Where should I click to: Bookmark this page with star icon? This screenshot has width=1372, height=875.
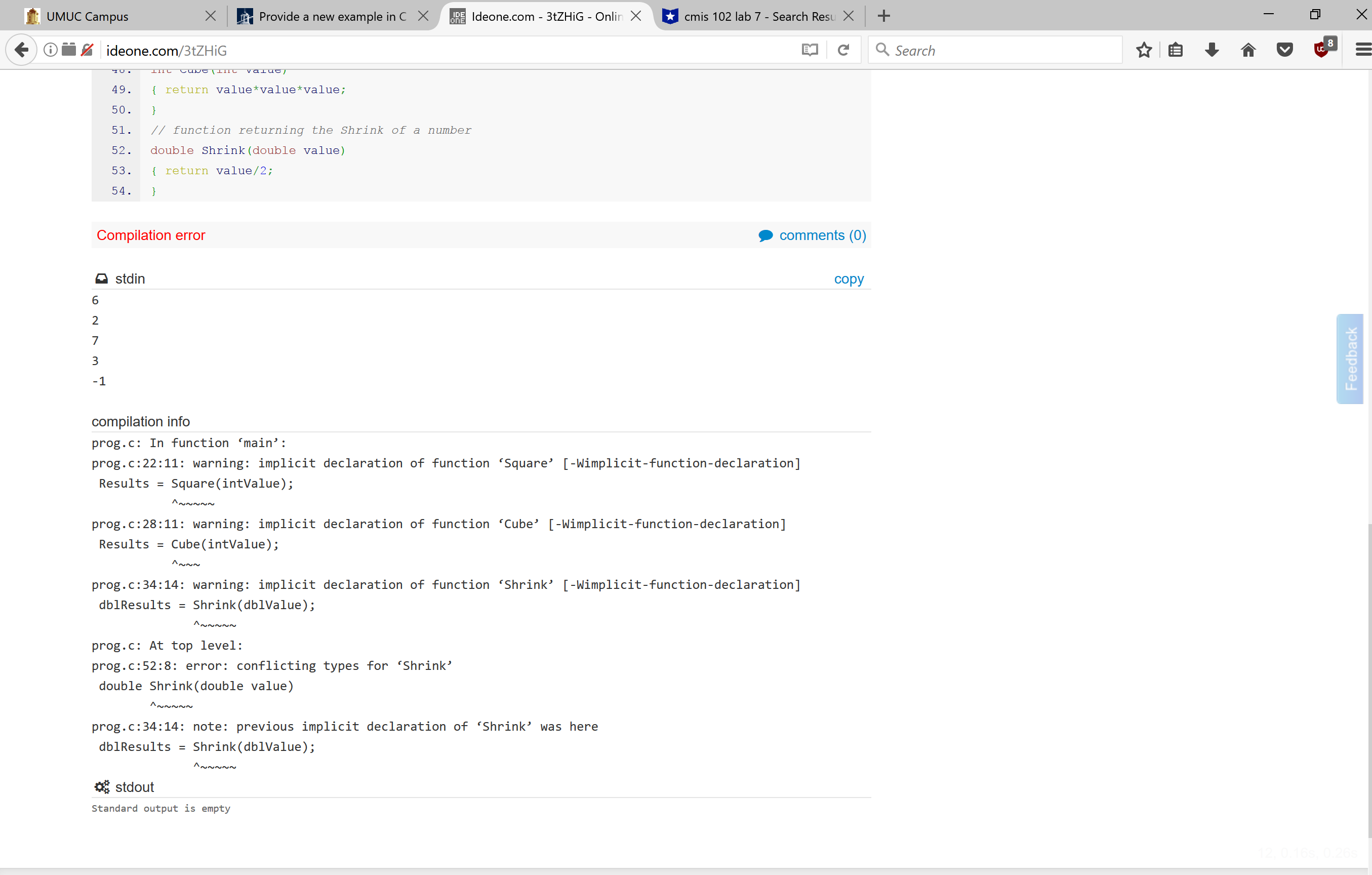[x=1144, y=50]
